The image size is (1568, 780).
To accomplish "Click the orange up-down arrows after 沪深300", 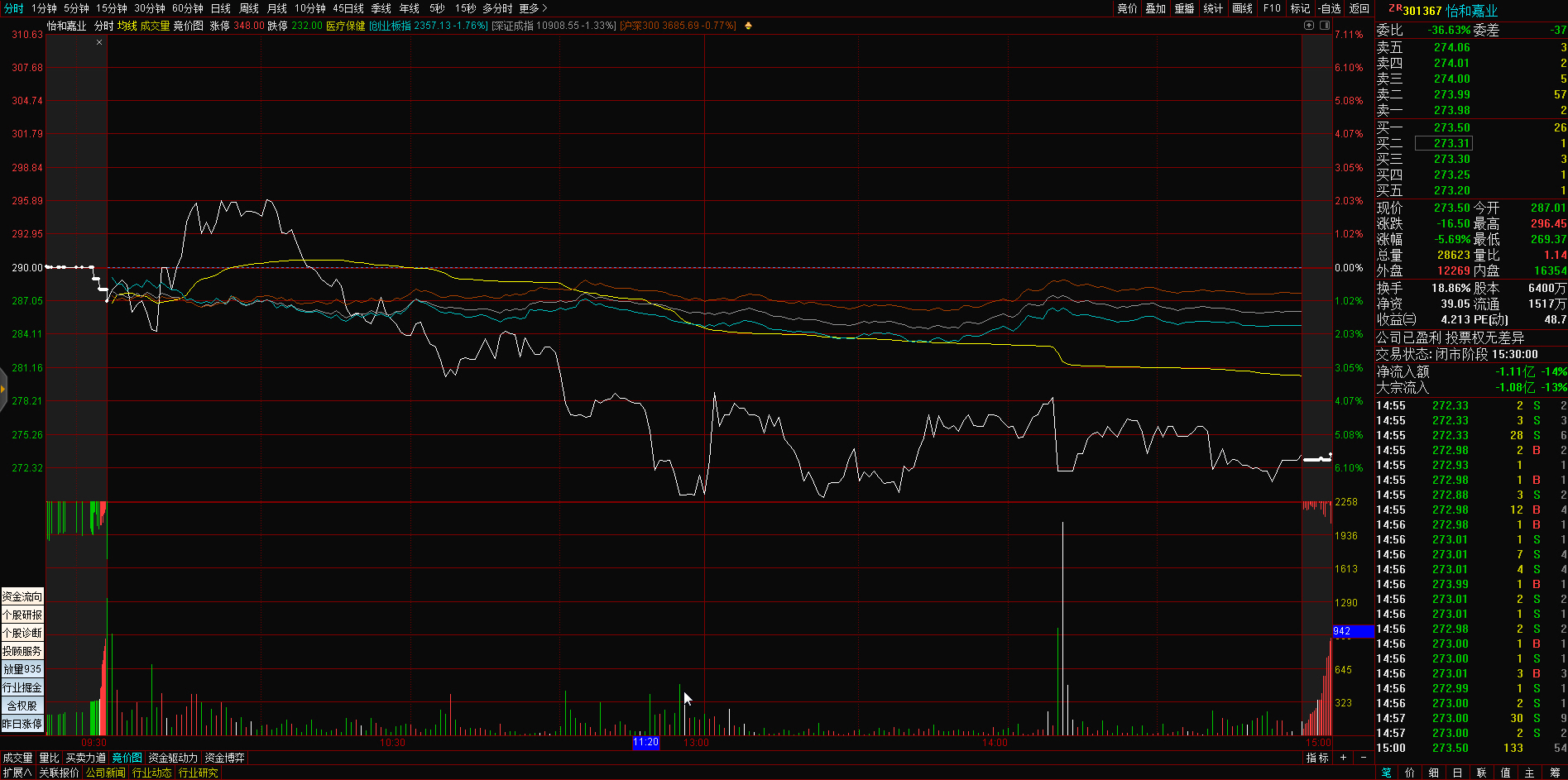I will (748, 26).
